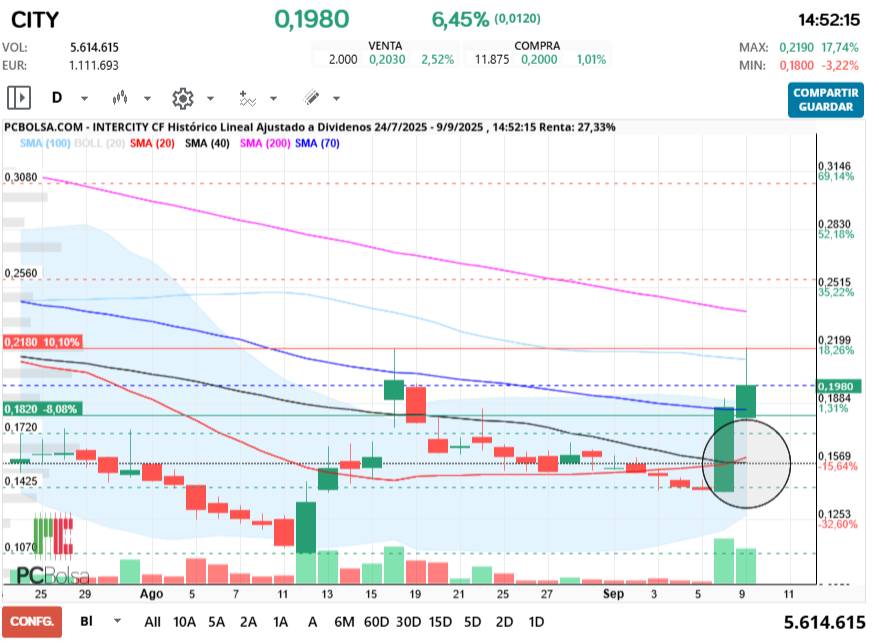Click the red 0,2180 10,10% level label
Screen dimensions: 879x643
(x=43, y=342)
